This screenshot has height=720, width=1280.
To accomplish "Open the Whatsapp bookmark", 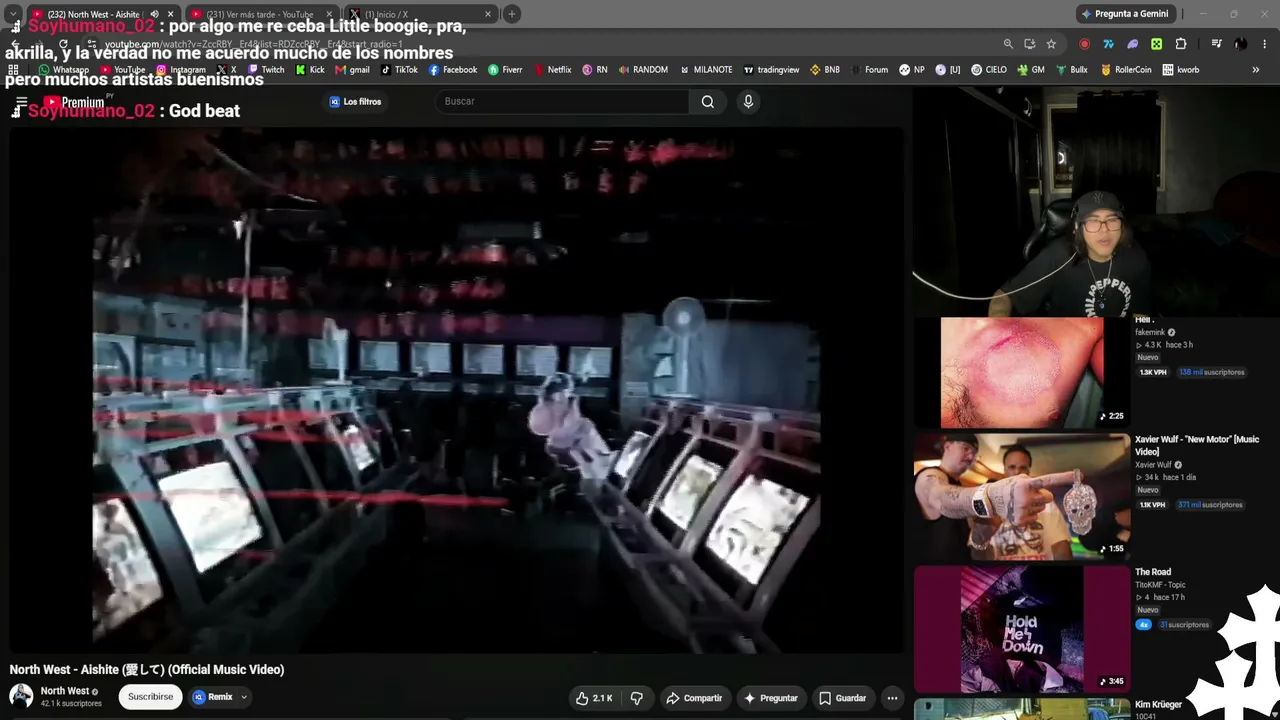I will pos(63,70).
